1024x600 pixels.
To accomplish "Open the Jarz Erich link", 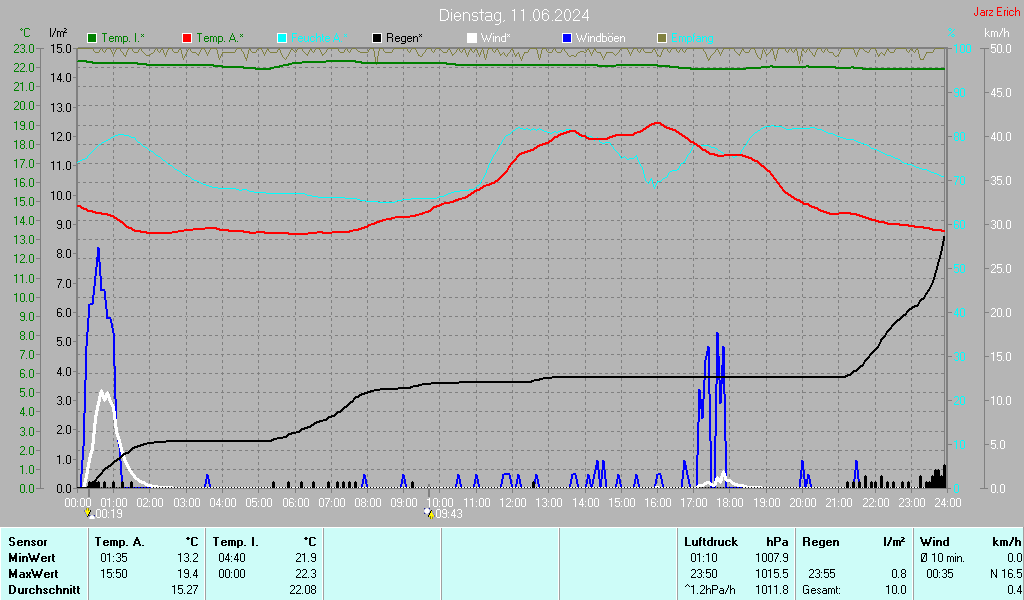I will pos(997,12).
